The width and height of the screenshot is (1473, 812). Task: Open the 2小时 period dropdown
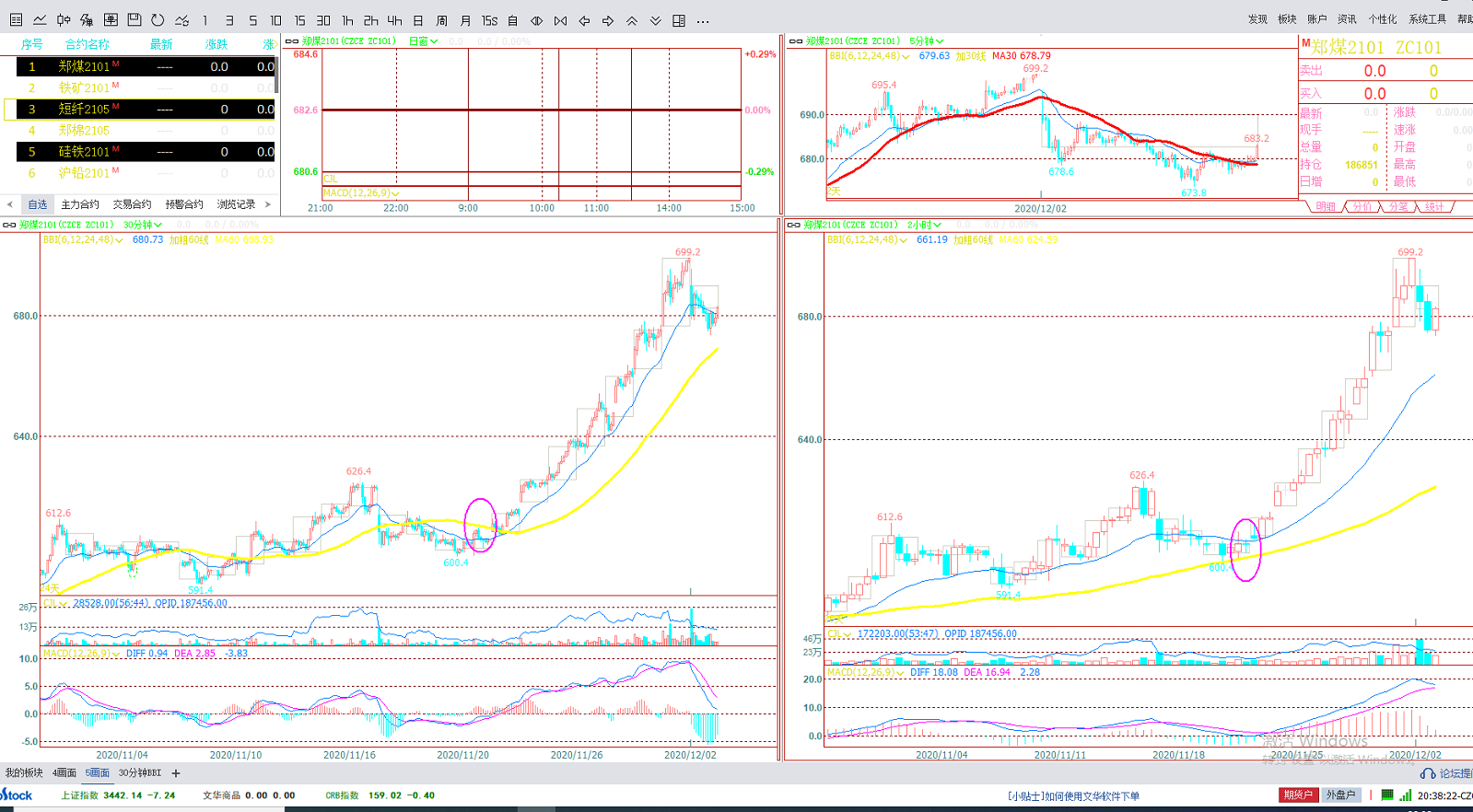click(x=924, y=225)
